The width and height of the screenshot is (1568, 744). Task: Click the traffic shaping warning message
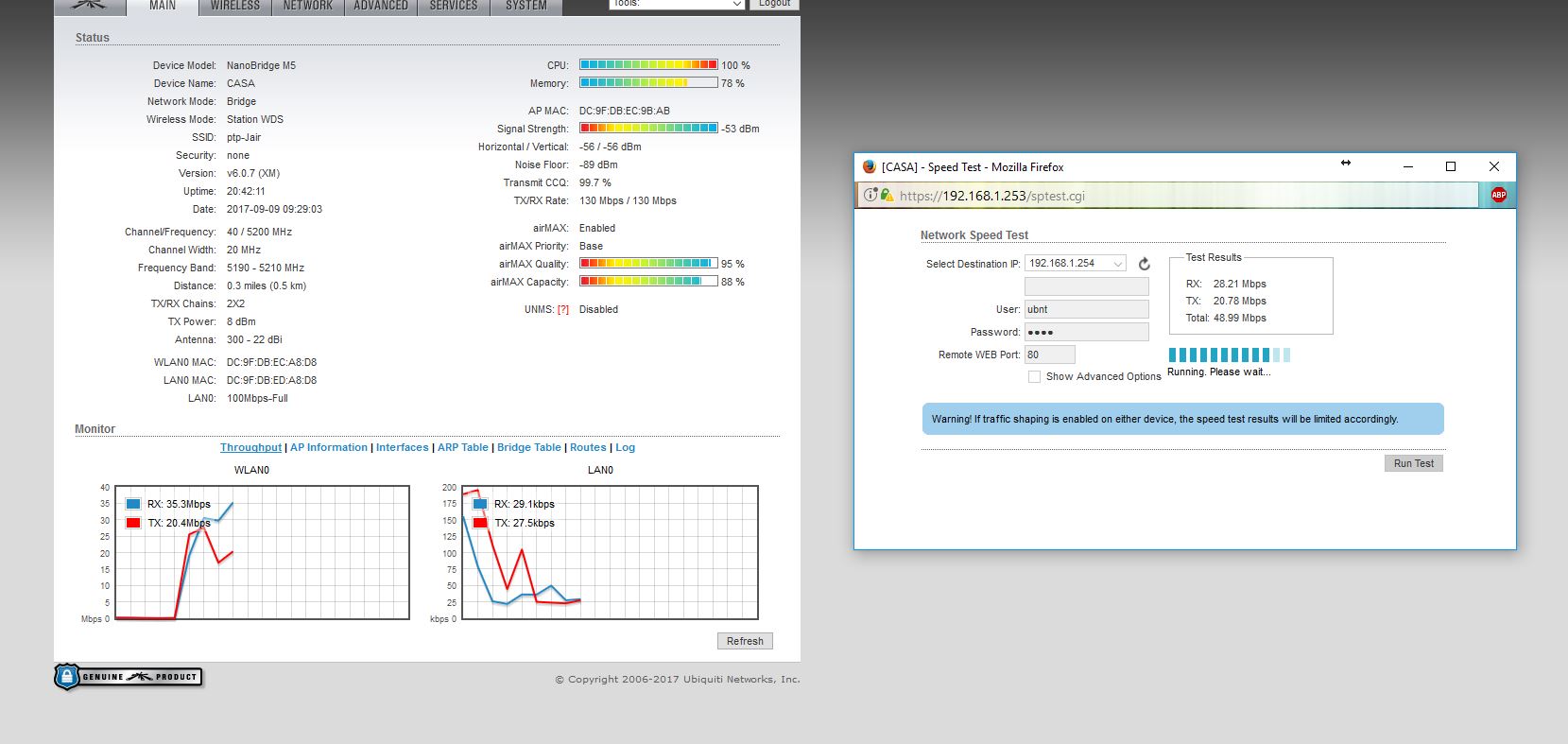[1183, 419]
